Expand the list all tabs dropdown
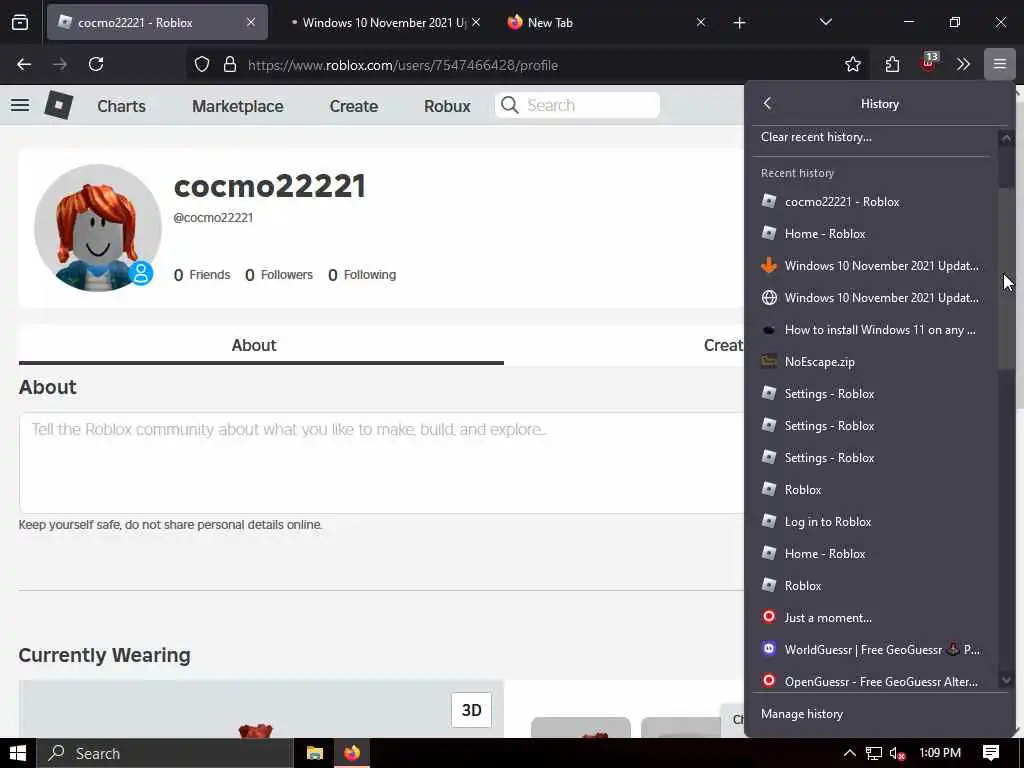The image size is (1024, 768). pyautogui.click(x=825, y=22)
